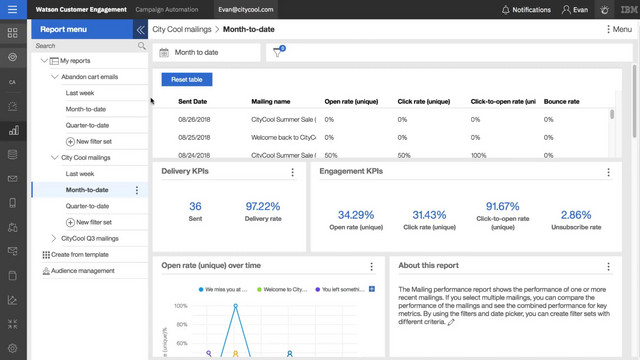Open the line graph sidebar icon

point(13,300)
